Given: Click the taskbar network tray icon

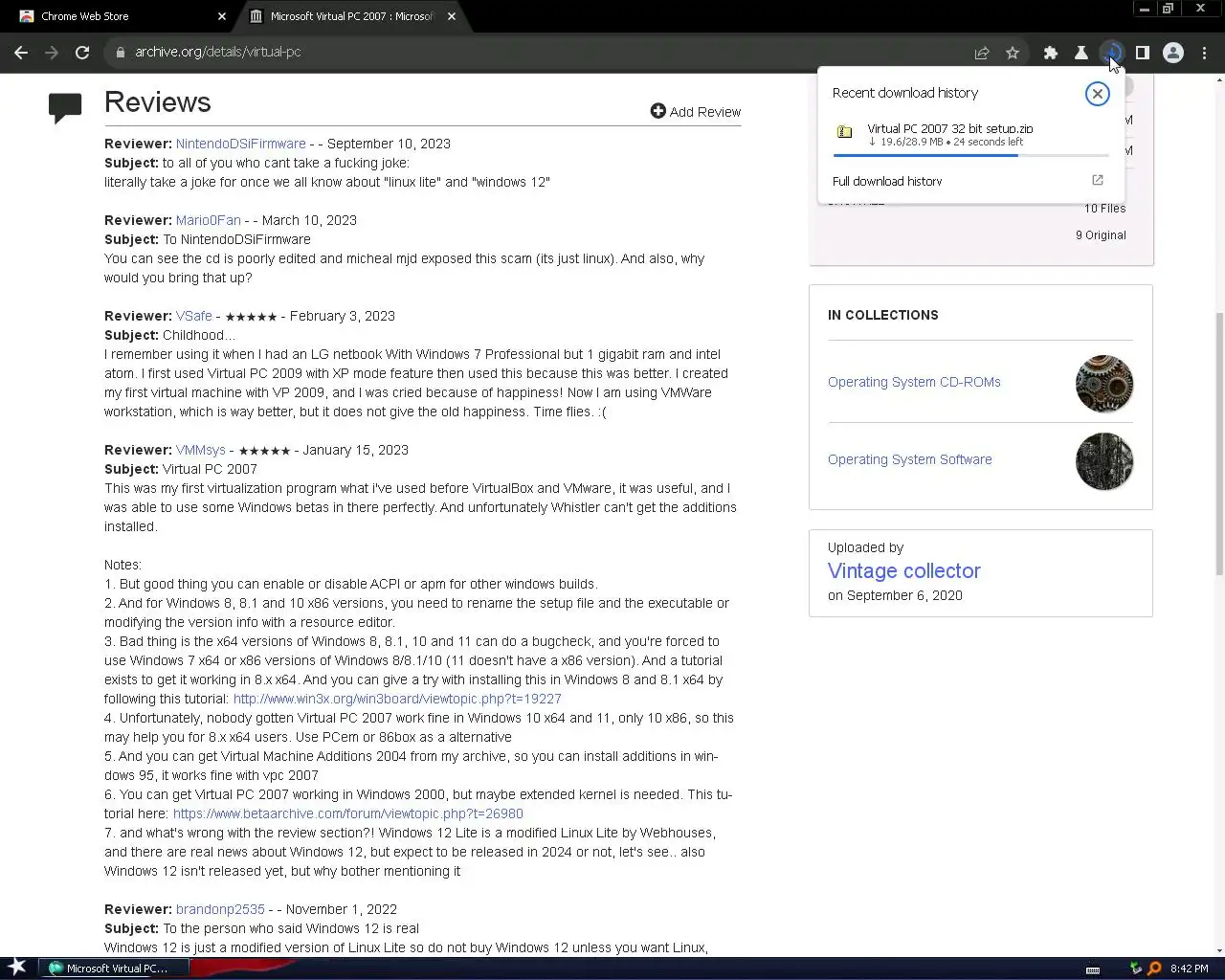Looking at the screenshot, I should 1136,969.
